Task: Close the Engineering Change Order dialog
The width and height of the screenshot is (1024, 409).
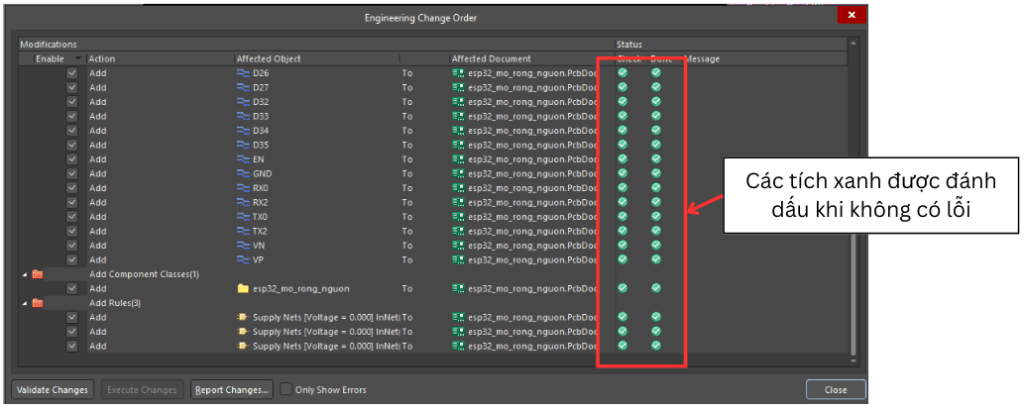Action: click(851, 16)
